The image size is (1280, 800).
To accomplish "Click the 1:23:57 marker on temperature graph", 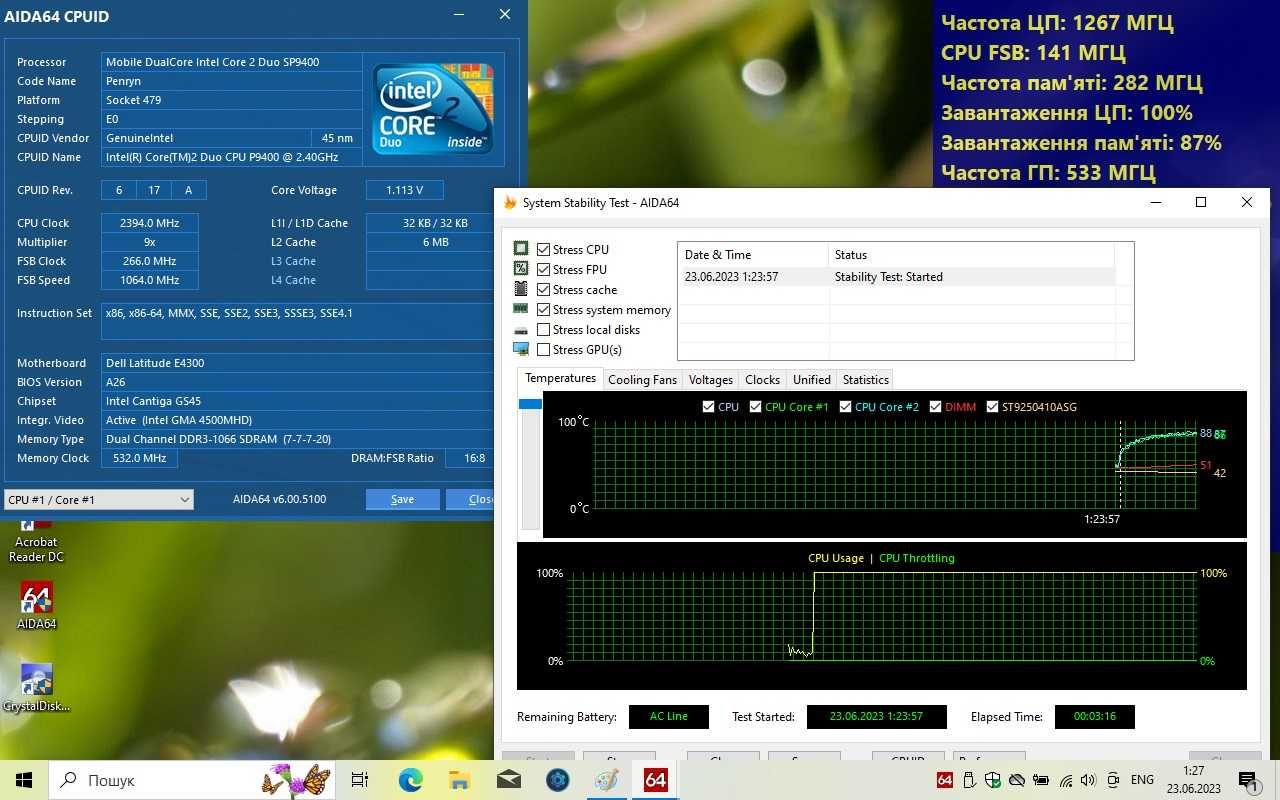I will tap(1102, 519).
